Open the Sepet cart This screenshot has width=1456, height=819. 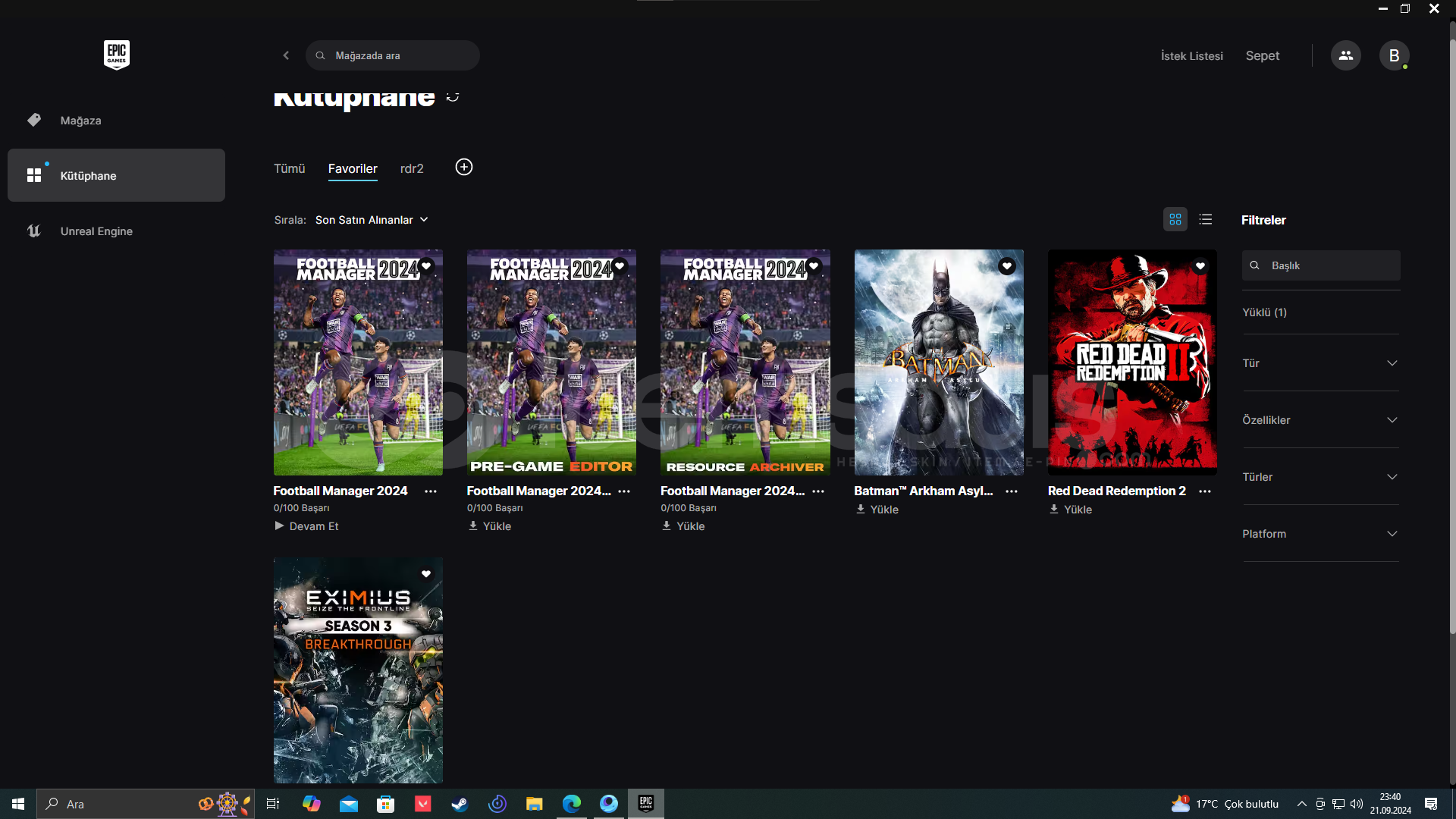1262,56
